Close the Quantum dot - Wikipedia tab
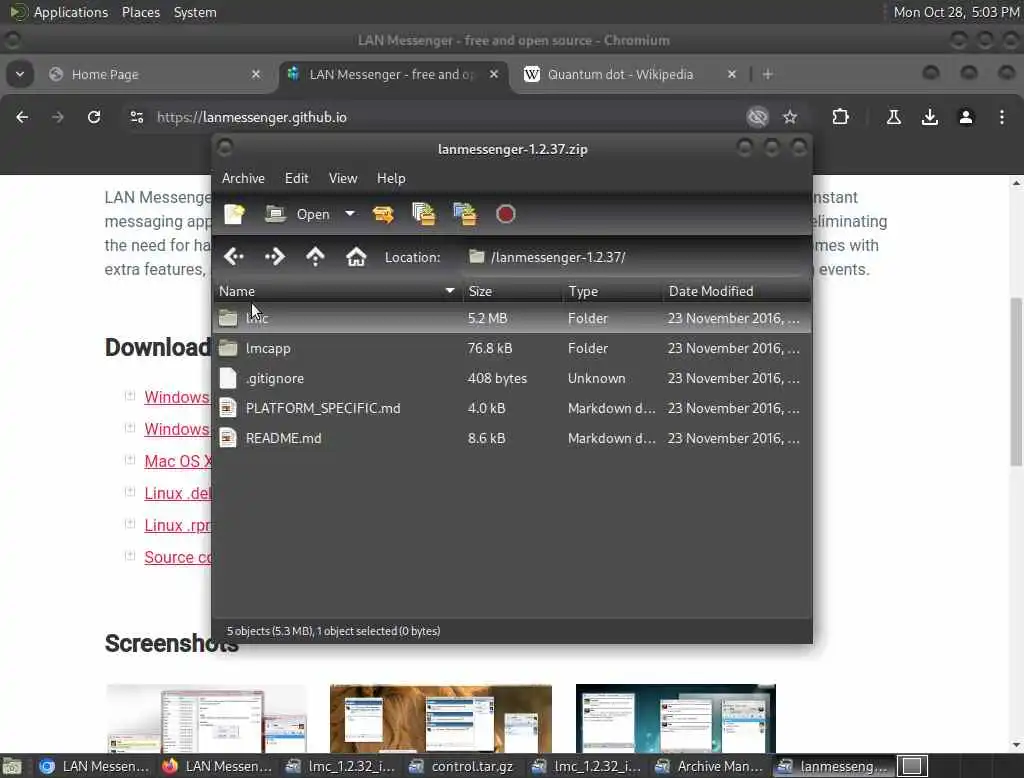The image size is (1024, 778). pos(732,74)
